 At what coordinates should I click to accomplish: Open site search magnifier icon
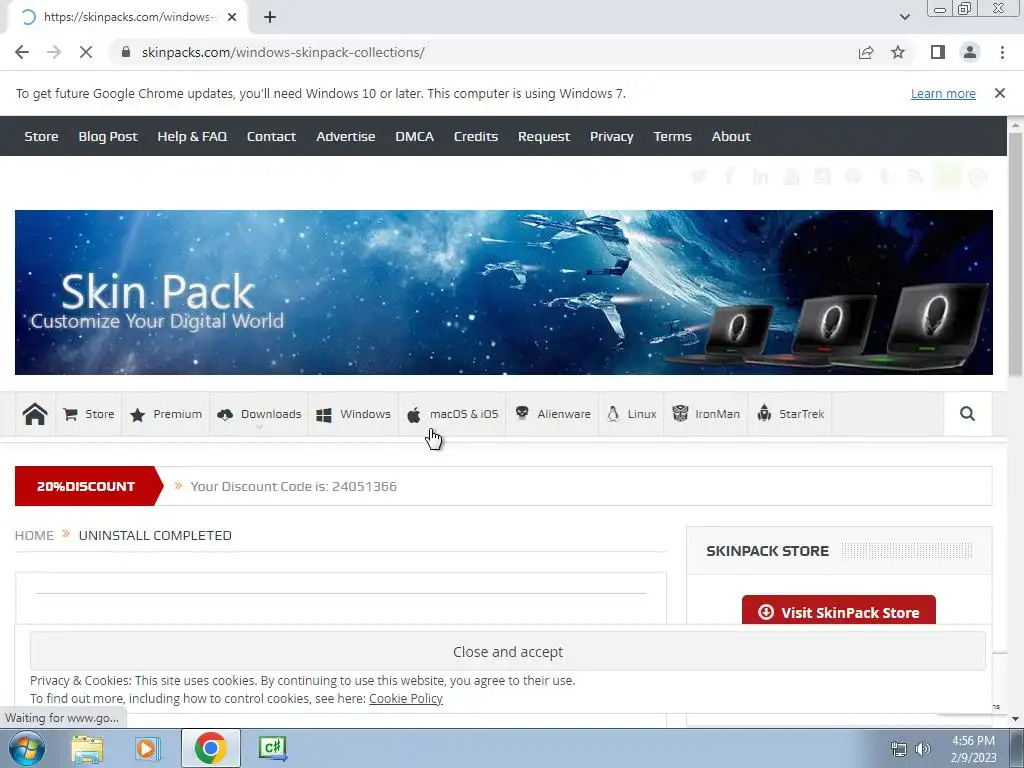[967, 414]
